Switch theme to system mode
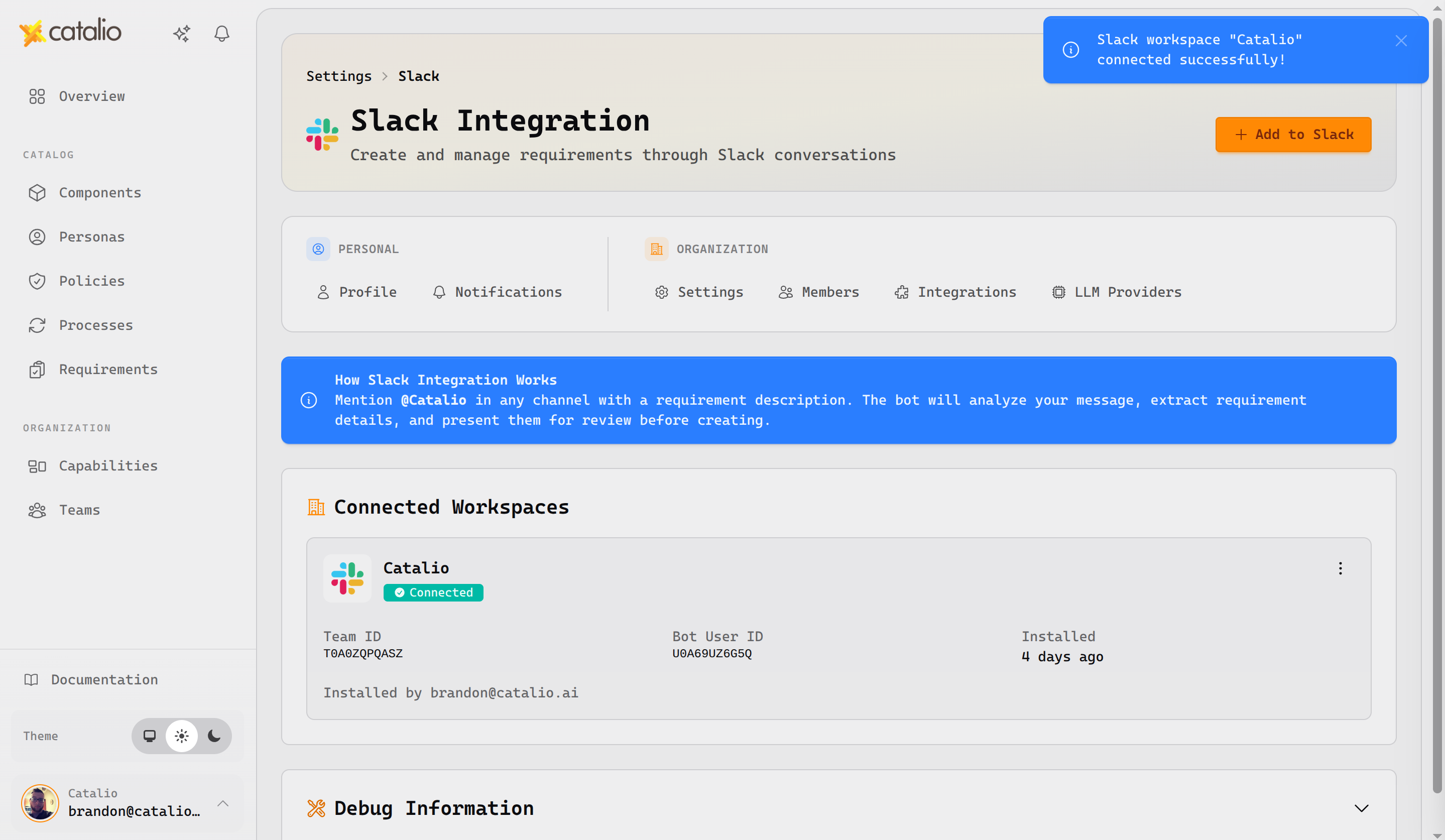This screenshot has height=840, width=1445. click(150, 736)
